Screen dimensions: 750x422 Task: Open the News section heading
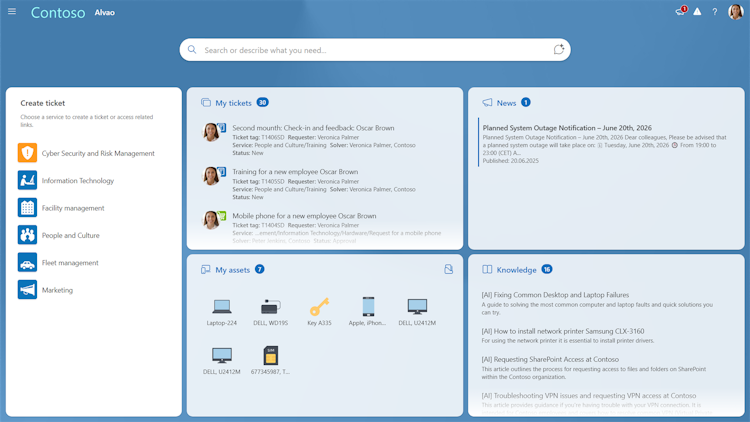tap(506, 103)
